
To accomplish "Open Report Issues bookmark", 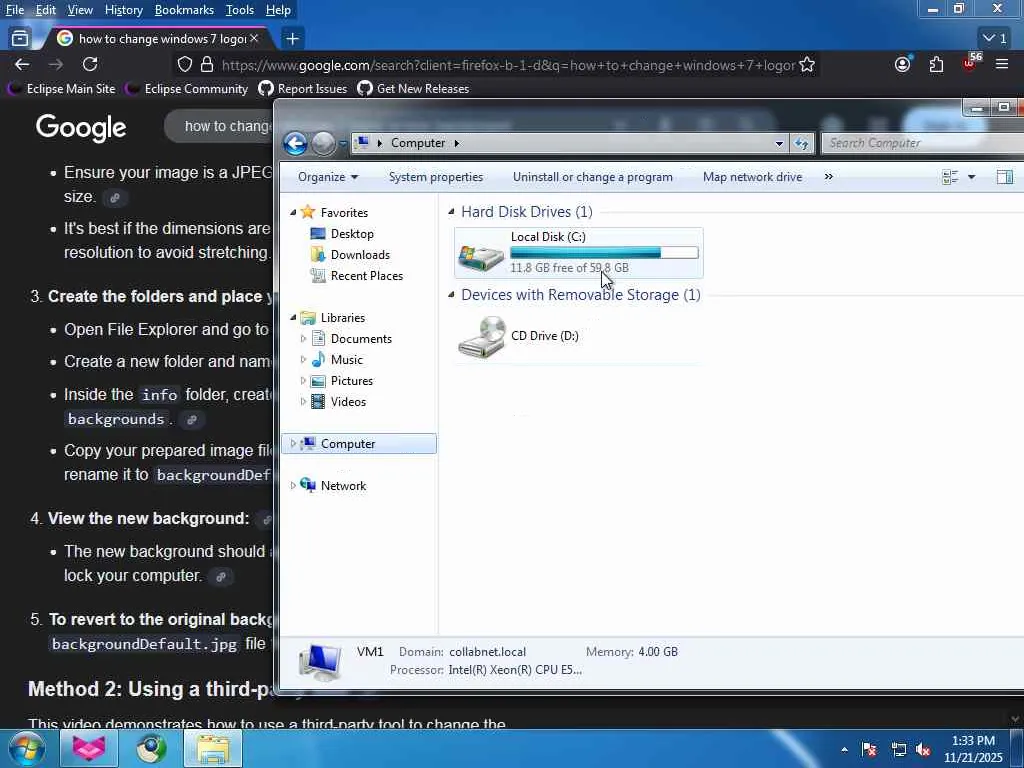I will click(x=303, y=89).
